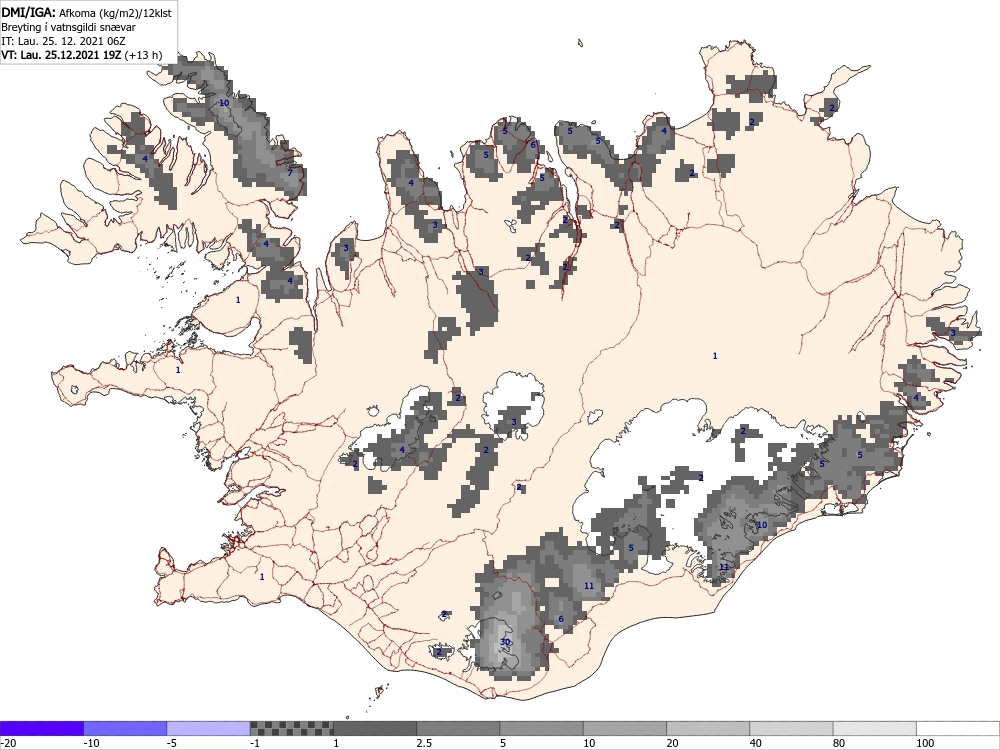Screen dimensions: 1000x750
Task: Click the "DMI/IGA: Afkoma (kg/m2)/12klst" title line
Action: pos(86,12)
